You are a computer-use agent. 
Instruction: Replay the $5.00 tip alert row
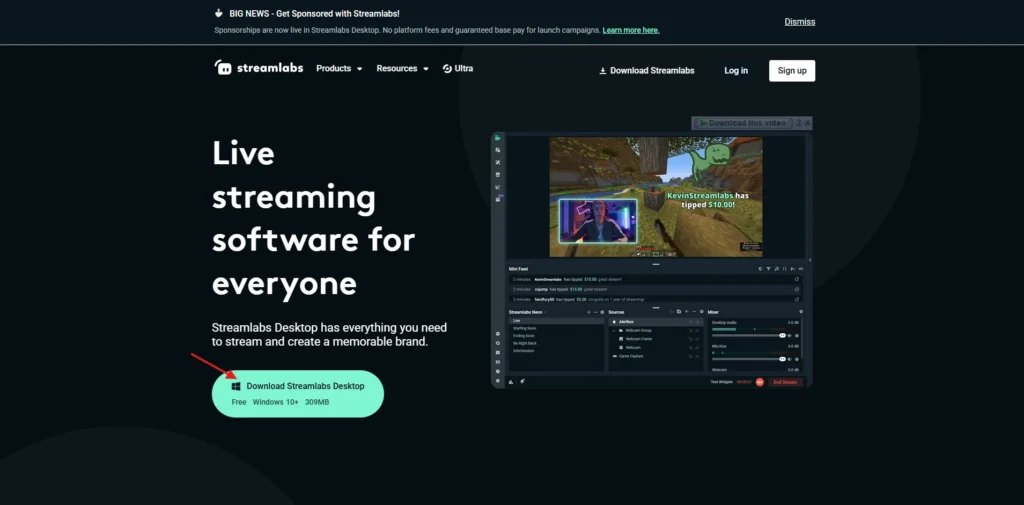(797, 299)
